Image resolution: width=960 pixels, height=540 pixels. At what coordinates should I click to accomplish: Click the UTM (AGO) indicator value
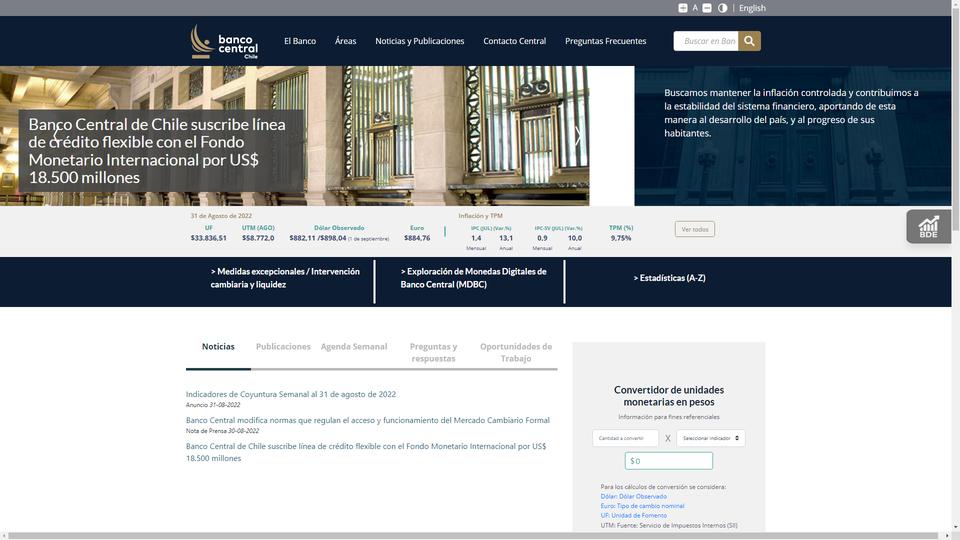click(258, 238)
